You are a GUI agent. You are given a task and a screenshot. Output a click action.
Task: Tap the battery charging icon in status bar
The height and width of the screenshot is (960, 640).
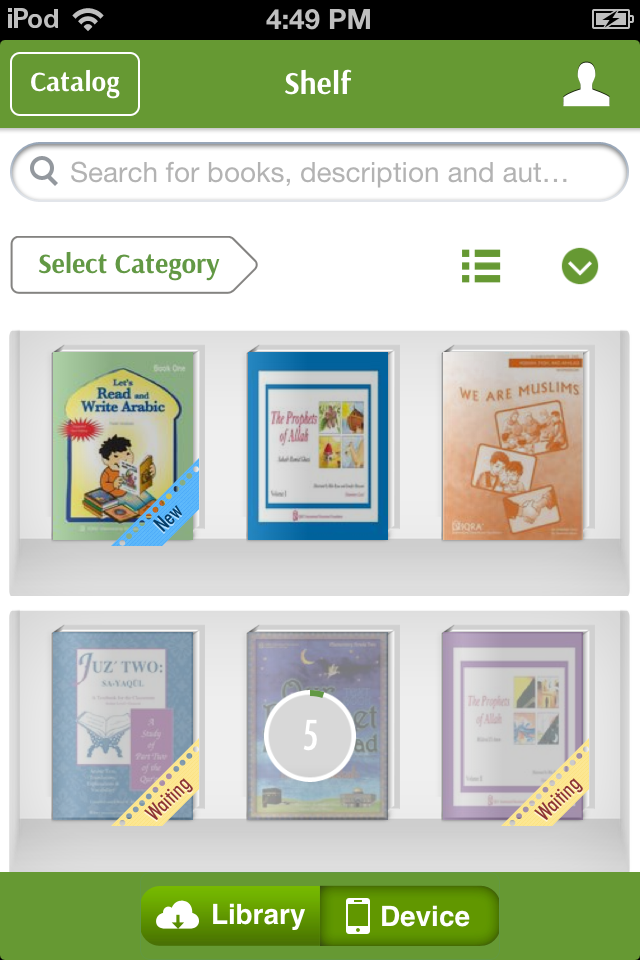pos(612,19)
